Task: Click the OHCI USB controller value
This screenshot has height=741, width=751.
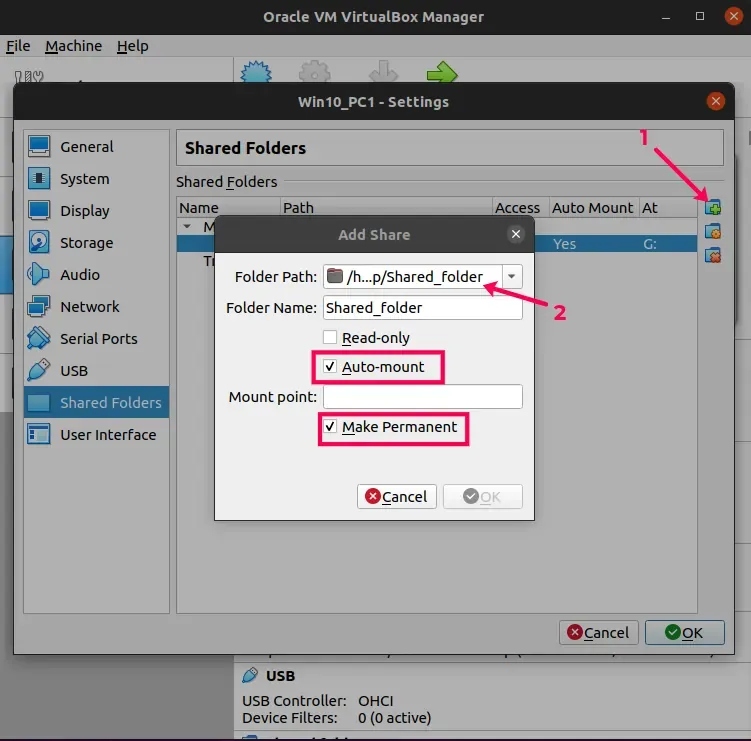Action: 376,701
